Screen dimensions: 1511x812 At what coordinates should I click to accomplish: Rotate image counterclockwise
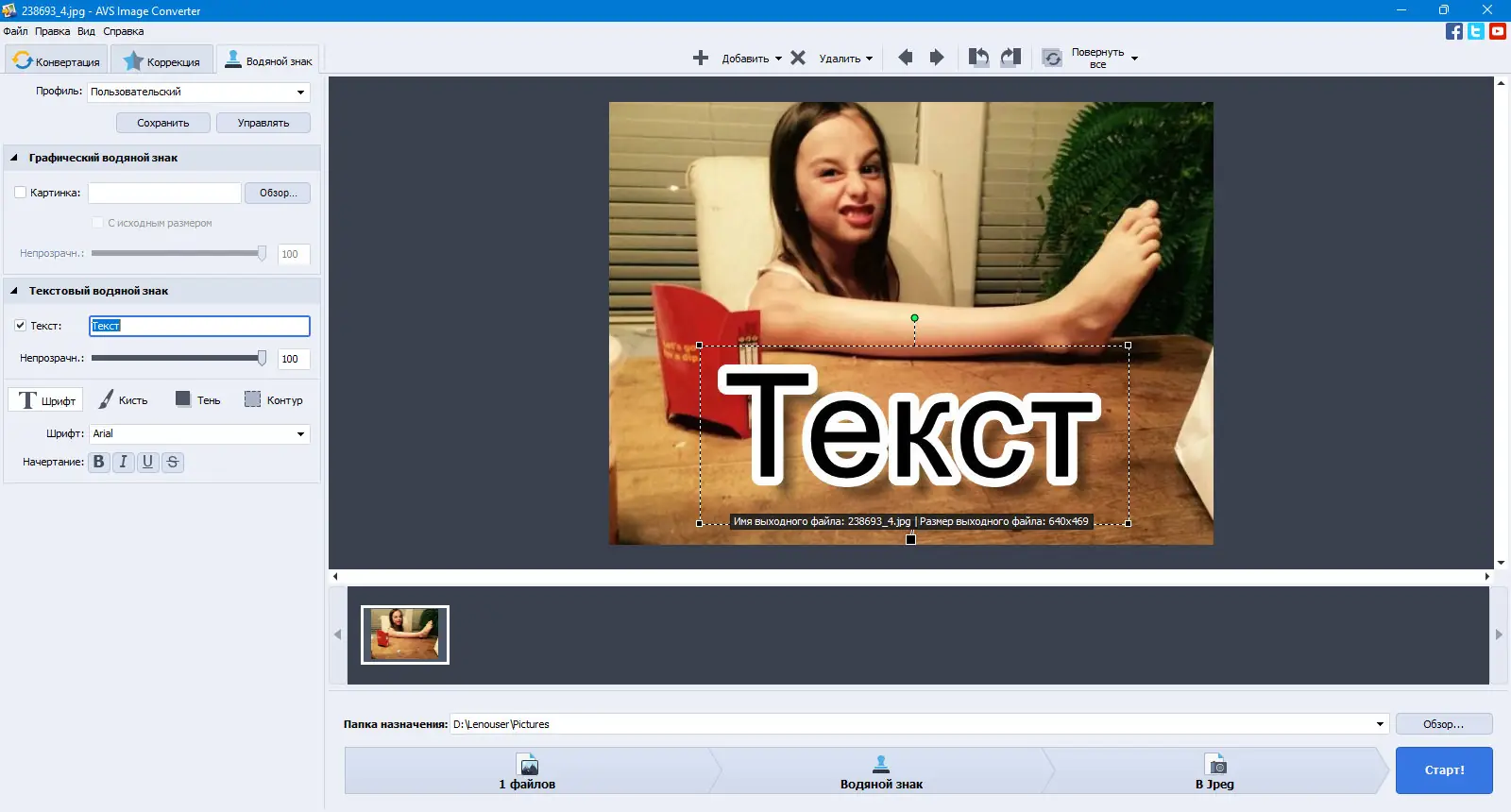[x=978, y=58]
